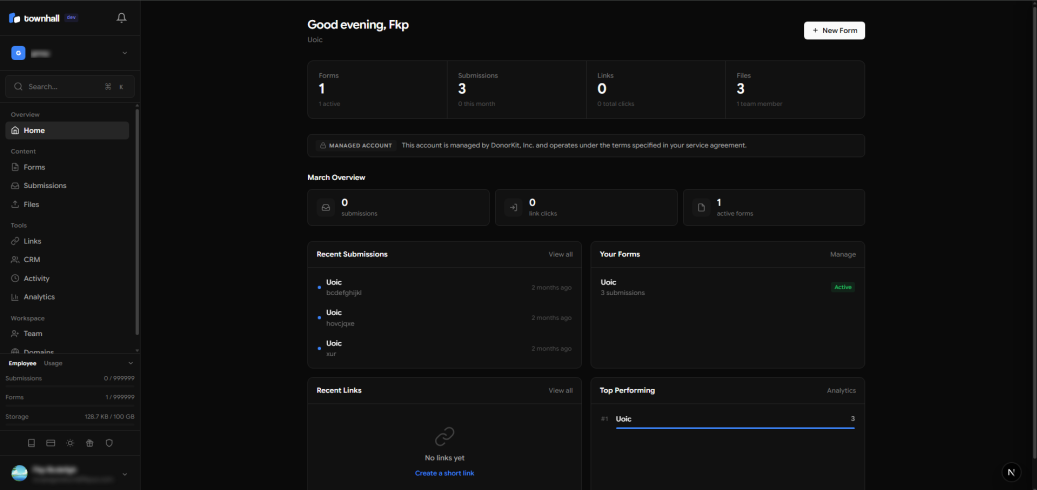Open Forms from the sidebar
The width and height of the screenshot is (1037, 490).
click(67, 167)
